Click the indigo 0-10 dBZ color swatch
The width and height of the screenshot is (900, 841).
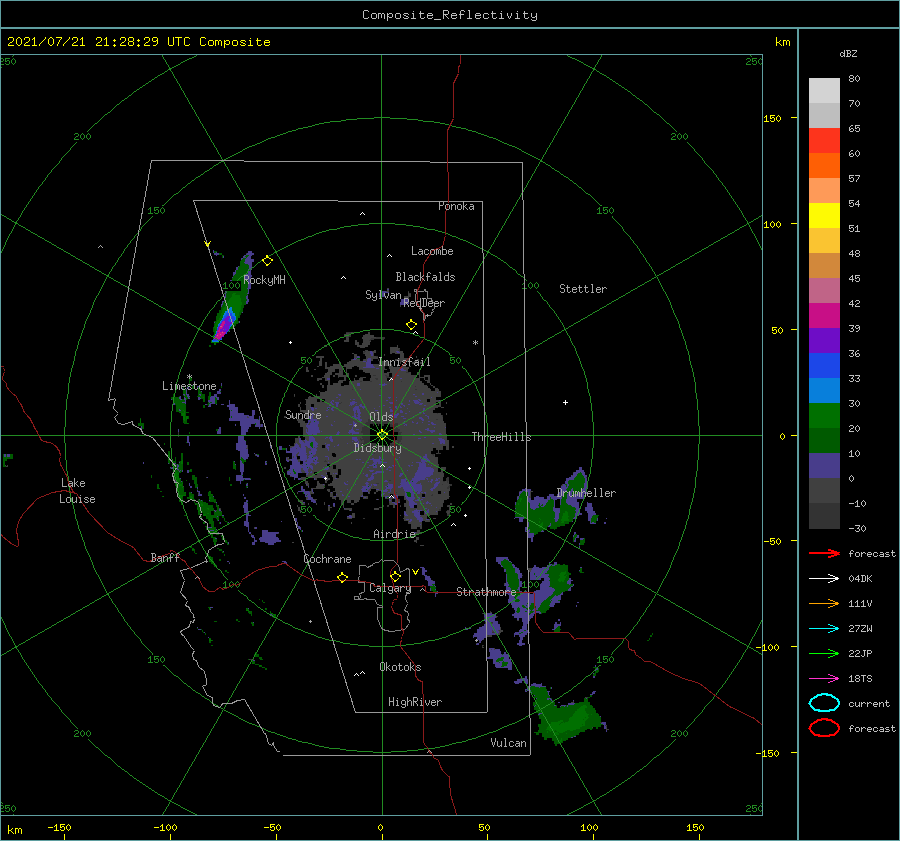[x=824, y=466]
